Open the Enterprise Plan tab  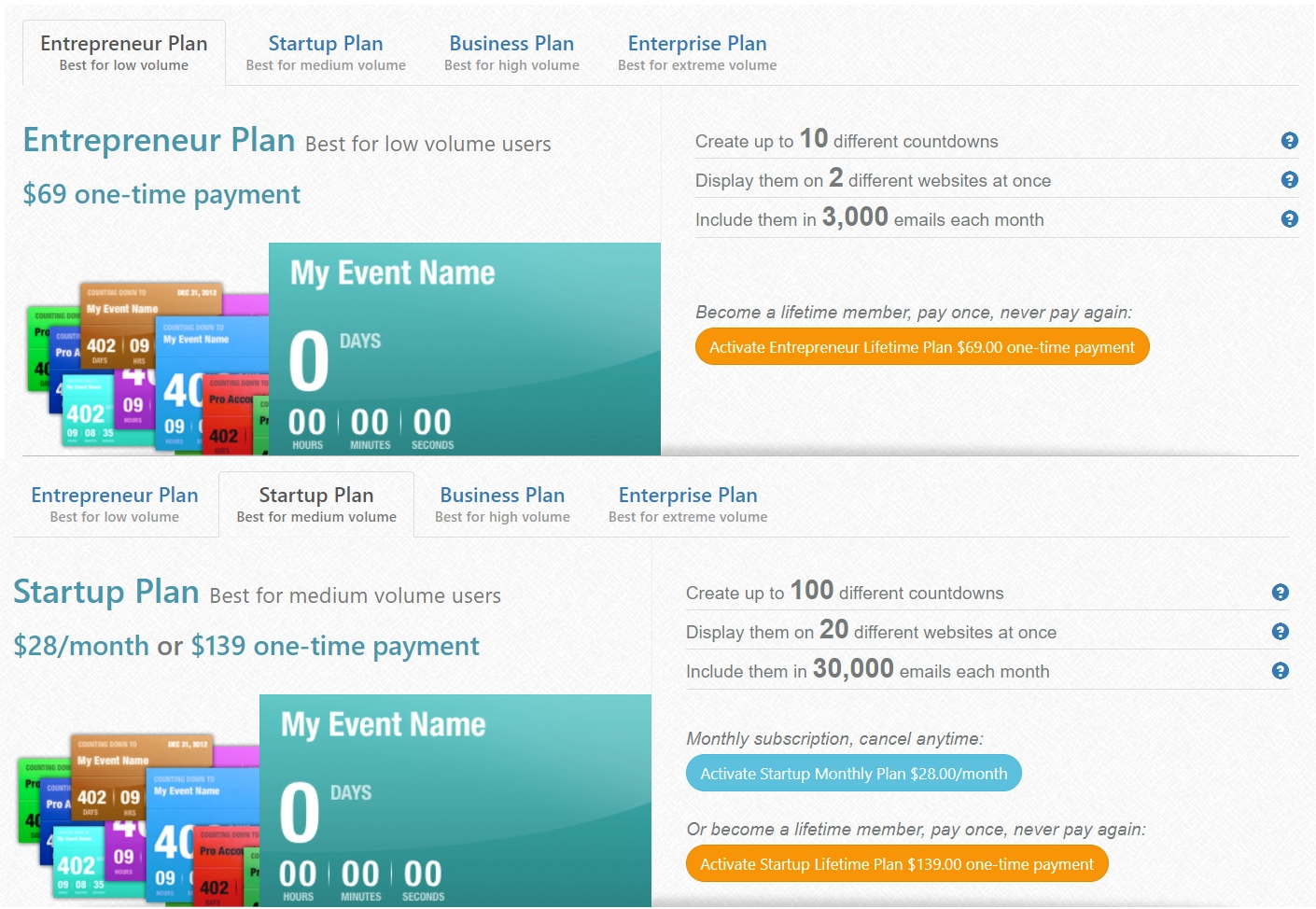pos(696,52)
